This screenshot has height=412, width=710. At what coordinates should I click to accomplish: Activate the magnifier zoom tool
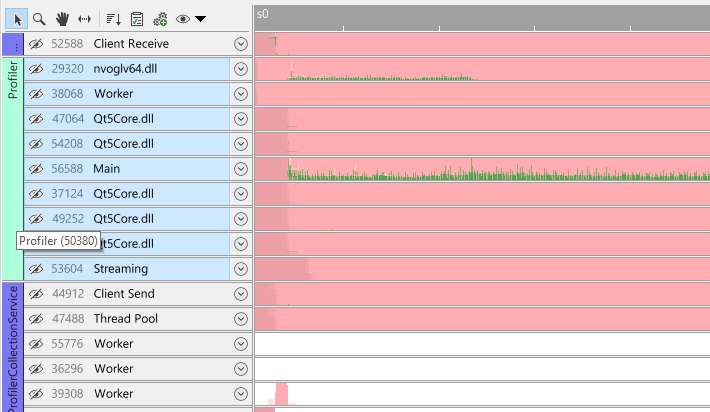tap(38, 18)
